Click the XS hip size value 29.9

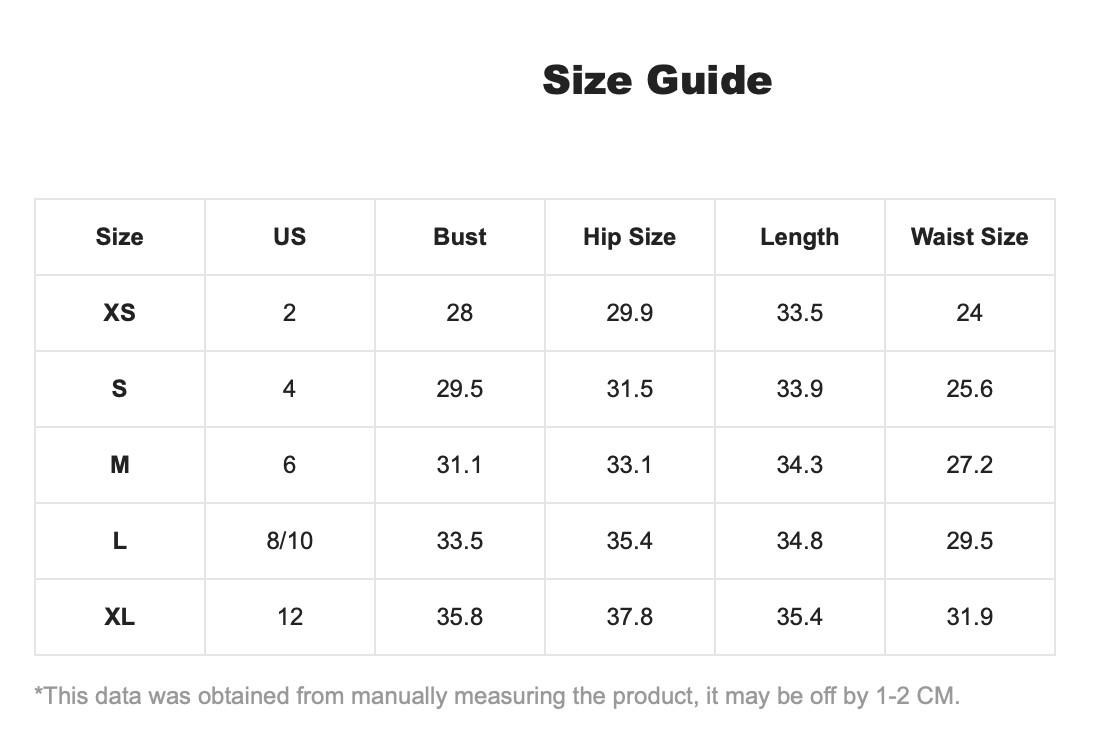point(630,312)
